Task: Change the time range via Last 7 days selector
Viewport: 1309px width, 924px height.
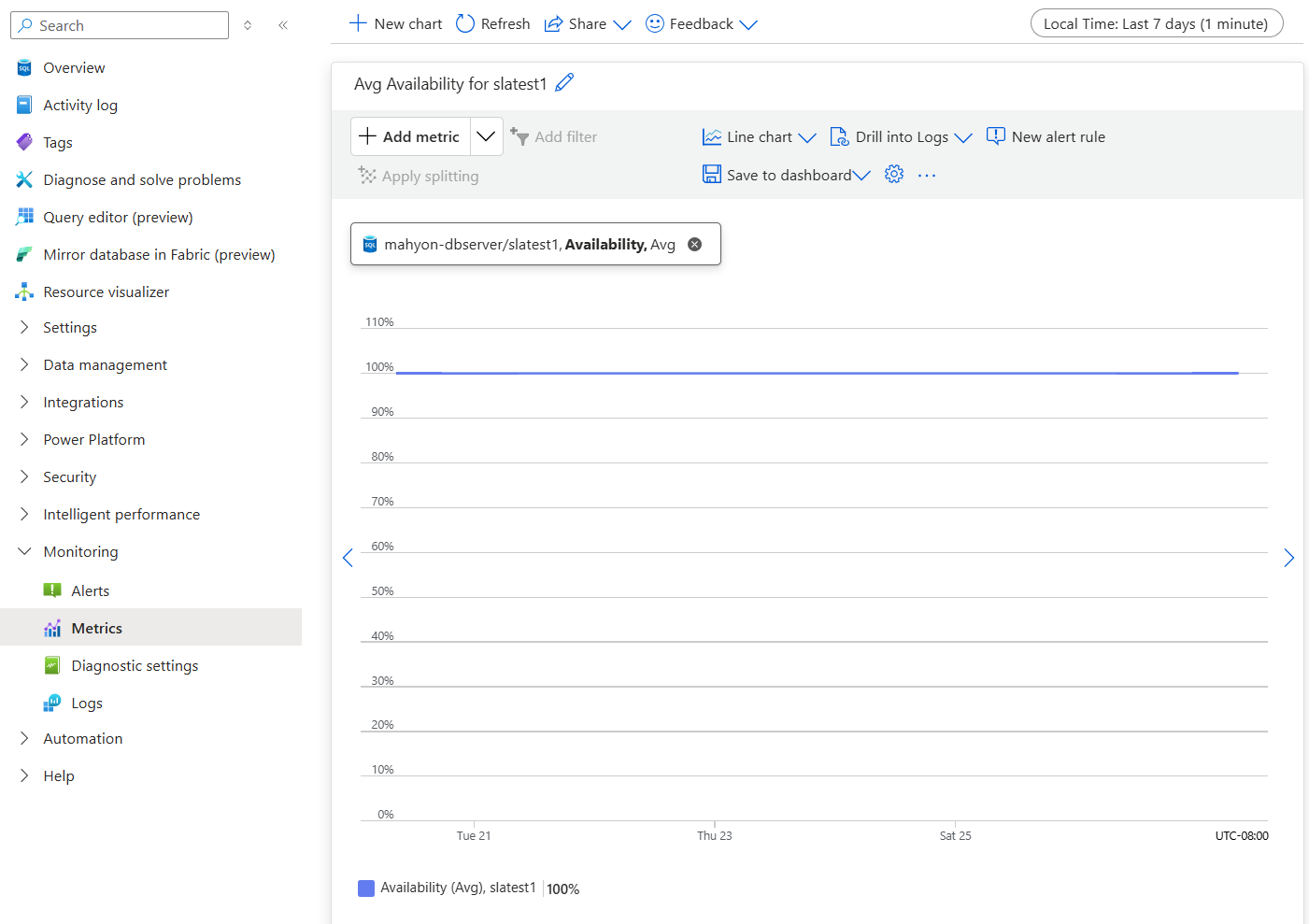Action: tap(1156, 23)
